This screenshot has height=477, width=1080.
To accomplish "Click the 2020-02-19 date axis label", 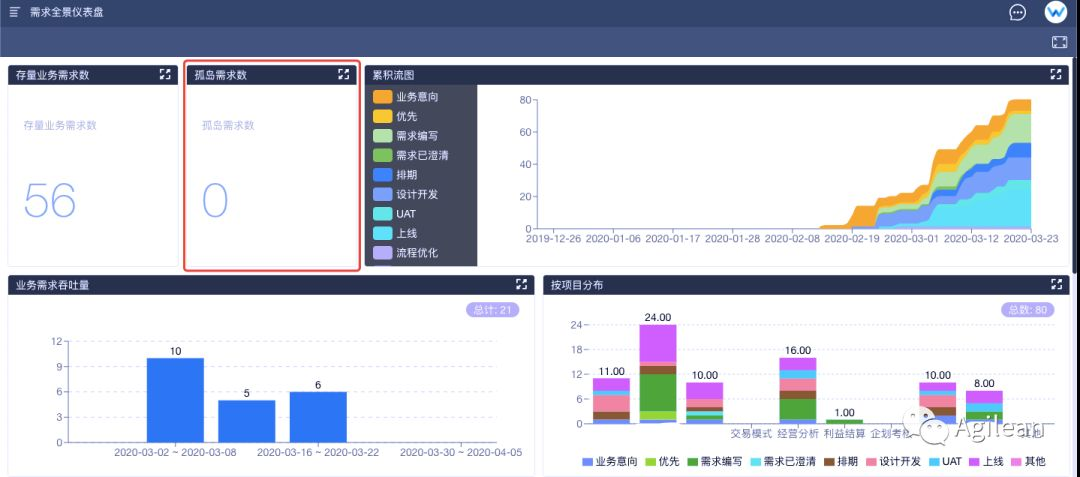I will (852, 238).
